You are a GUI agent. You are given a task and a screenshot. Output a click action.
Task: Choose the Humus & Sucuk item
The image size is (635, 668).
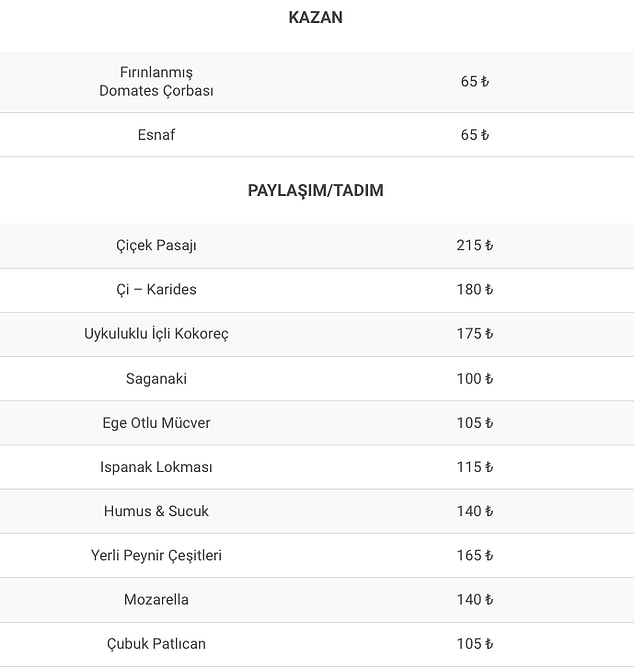[156, 510]
